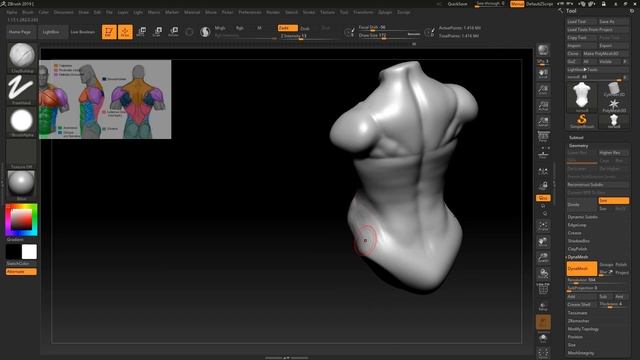Toggle the Mrgb button
This screenshot has height=360, width=640.
click(220, 28)
